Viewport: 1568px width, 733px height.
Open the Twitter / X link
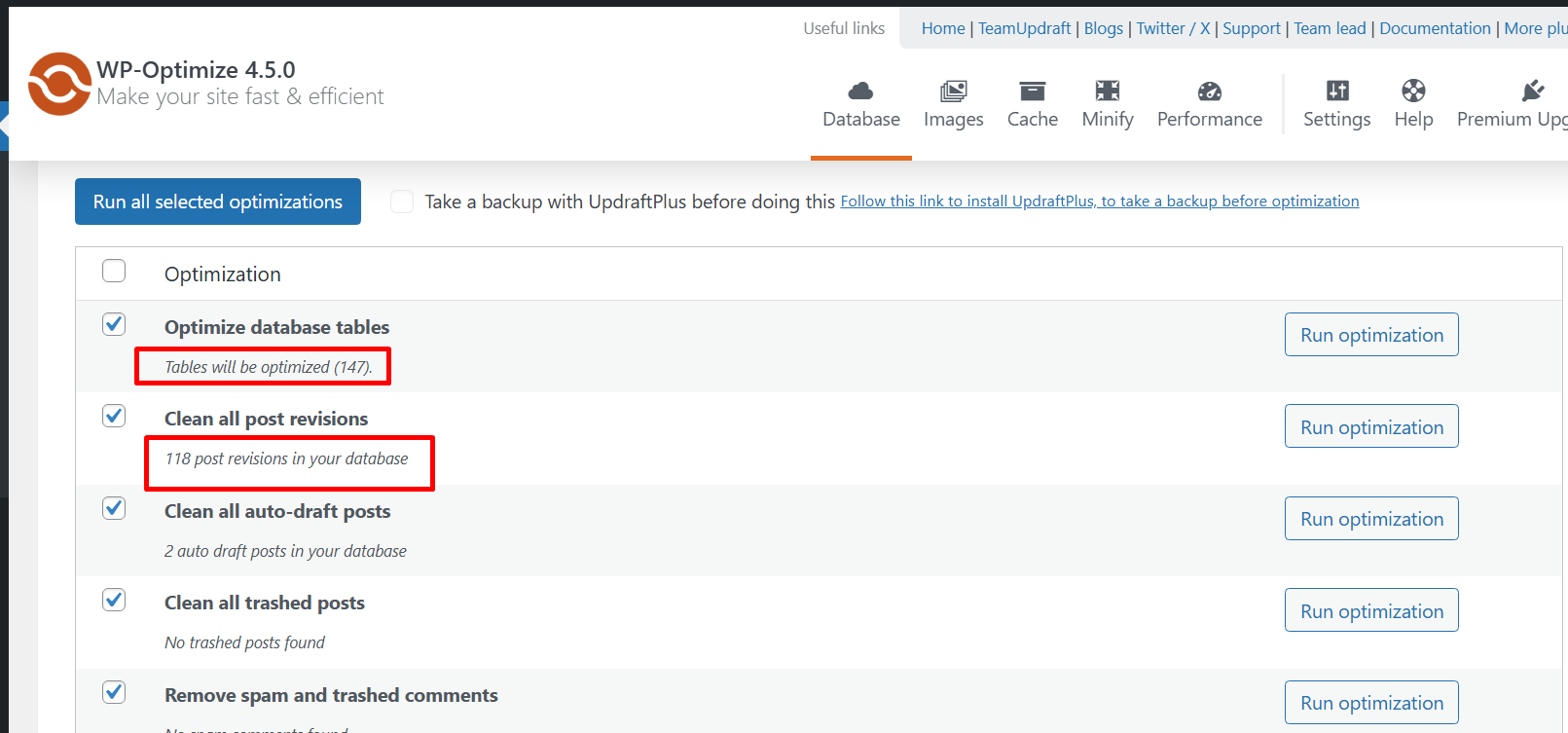[x=1173, y=28]
